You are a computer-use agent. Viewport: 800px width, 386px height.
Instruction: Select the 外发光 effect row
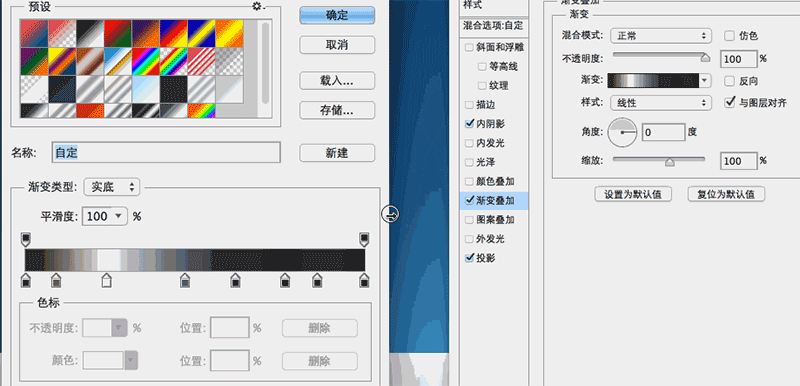click(x=494, y=239)
